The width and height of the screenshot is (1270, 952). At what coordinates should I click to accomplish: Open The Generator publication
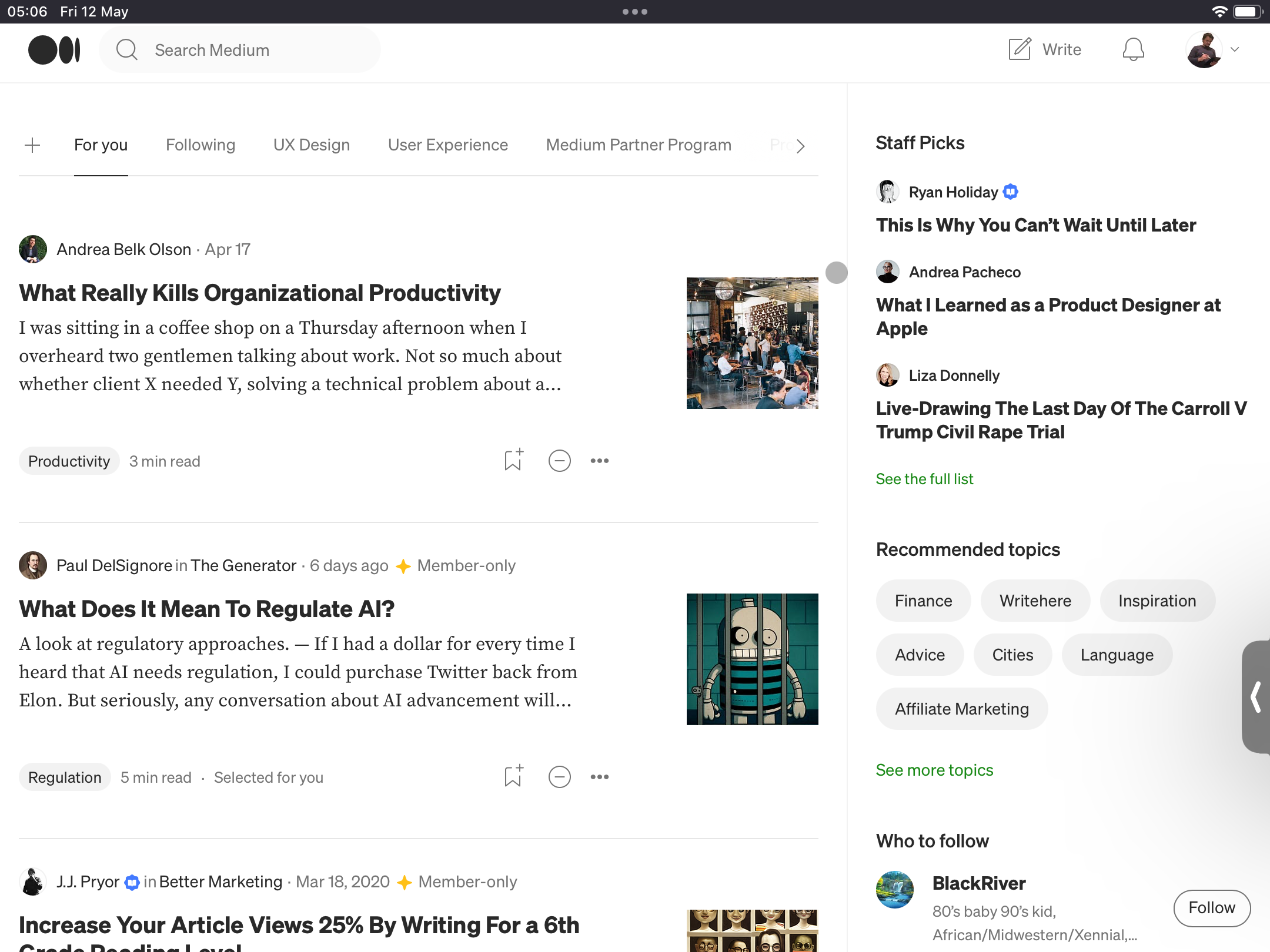pos(243,565)
